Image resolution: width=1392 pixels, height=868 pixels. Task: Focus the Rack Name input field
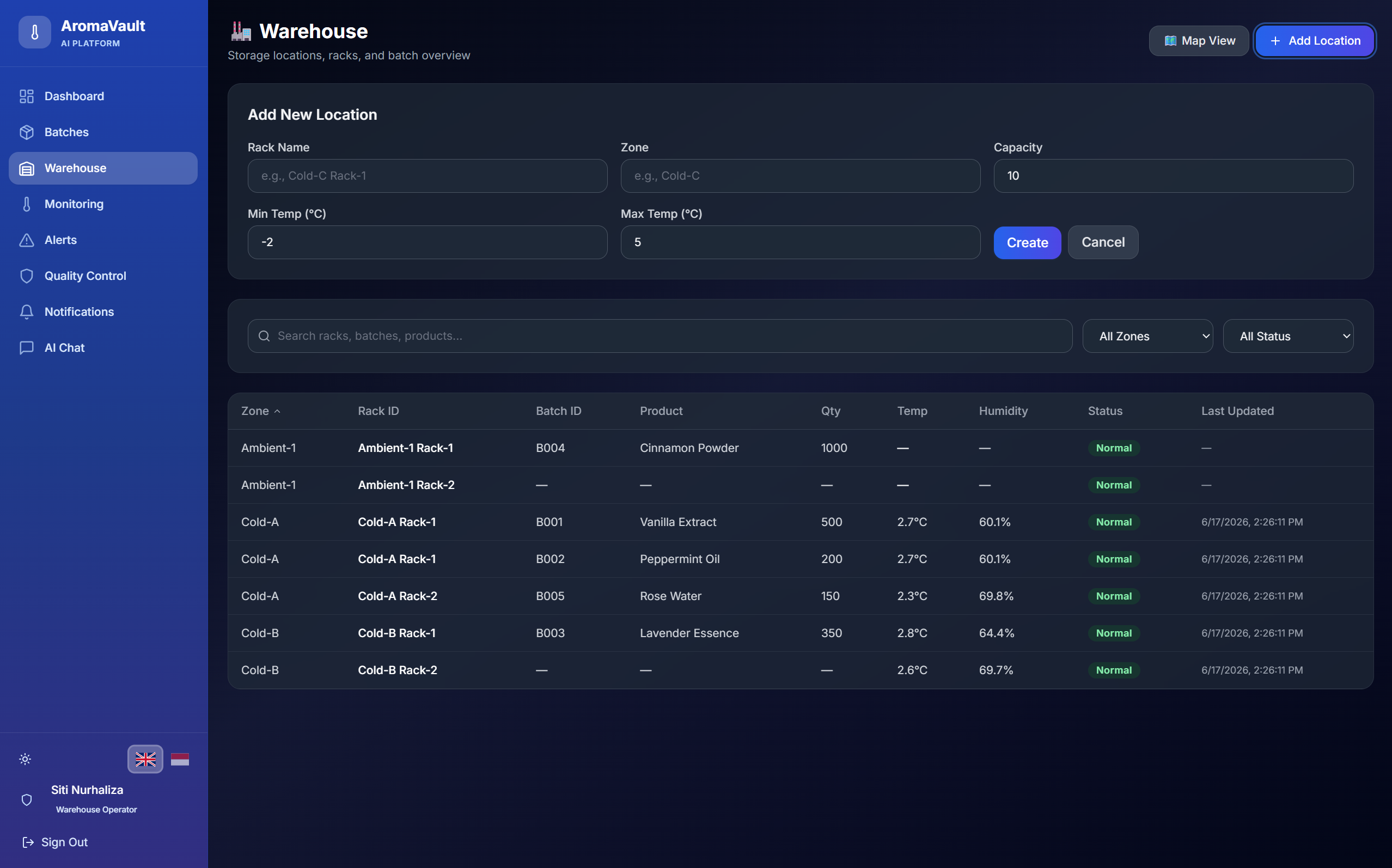tap(427, 176)
